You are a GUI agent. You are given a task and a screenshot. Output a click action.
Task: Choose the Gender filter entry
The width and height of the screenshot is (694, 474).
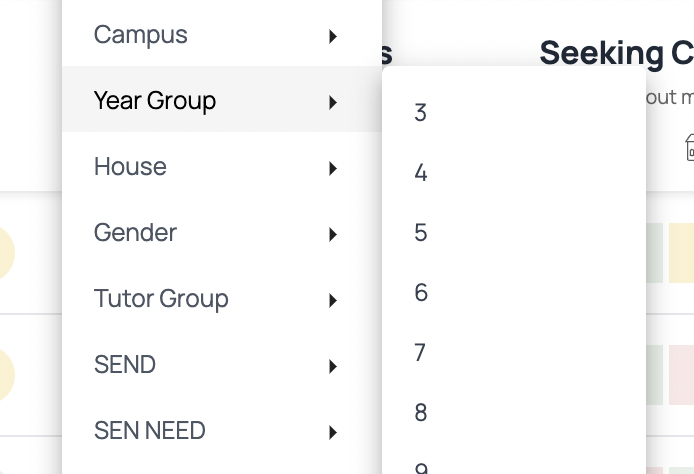click(222, 232)
